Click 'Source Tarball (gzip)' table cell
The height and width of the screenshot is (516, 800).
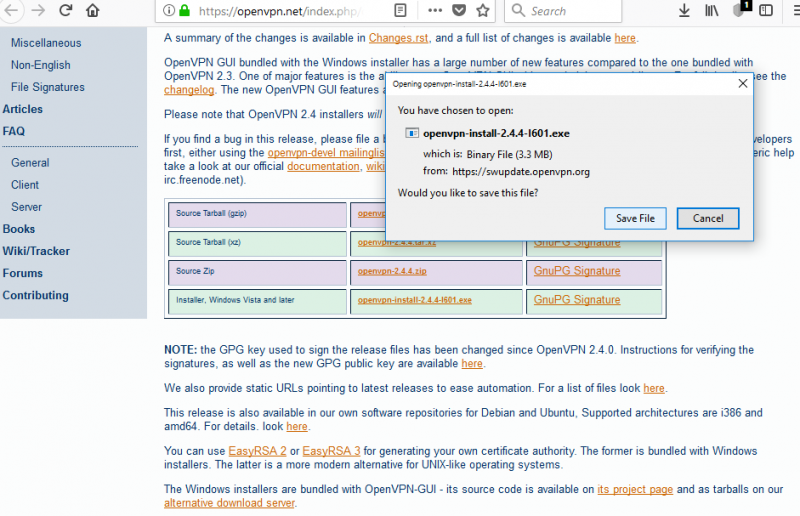click(x=257, y=215)
